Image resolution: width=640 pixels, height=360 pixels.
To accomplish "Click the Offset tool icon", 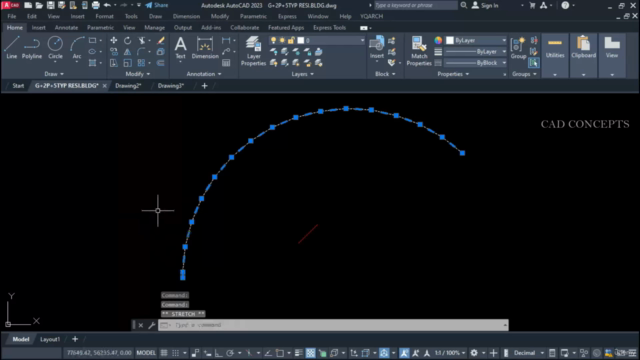I will [161, 63].
